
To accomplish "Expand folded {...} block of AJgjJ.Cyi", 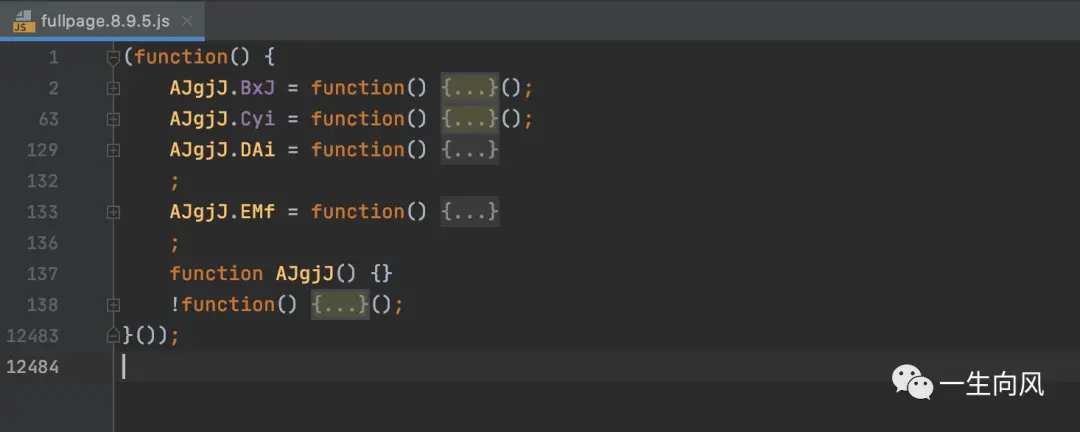I will [470, 119].
